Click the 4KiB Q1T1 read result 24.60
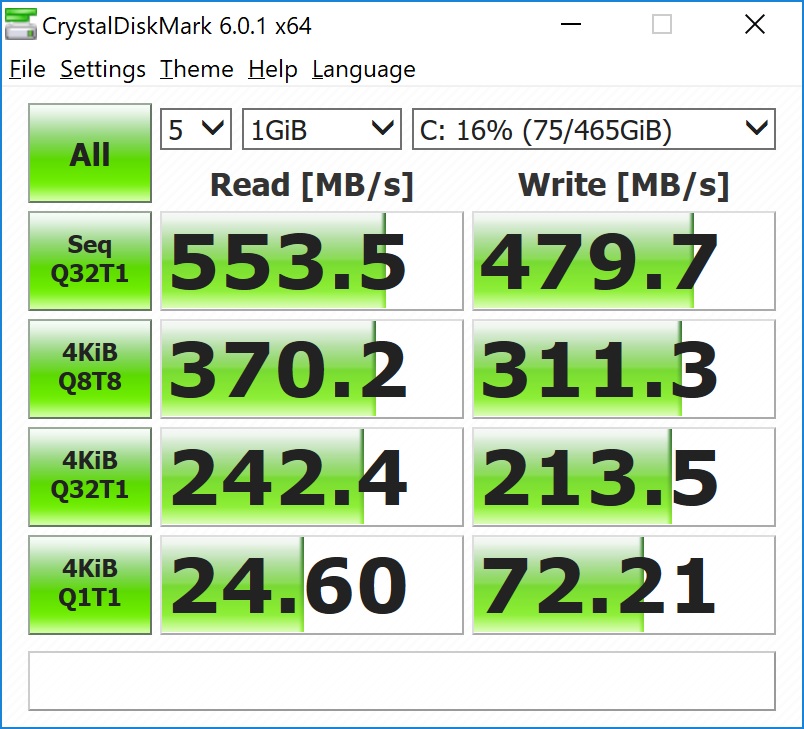 (312, 585)
